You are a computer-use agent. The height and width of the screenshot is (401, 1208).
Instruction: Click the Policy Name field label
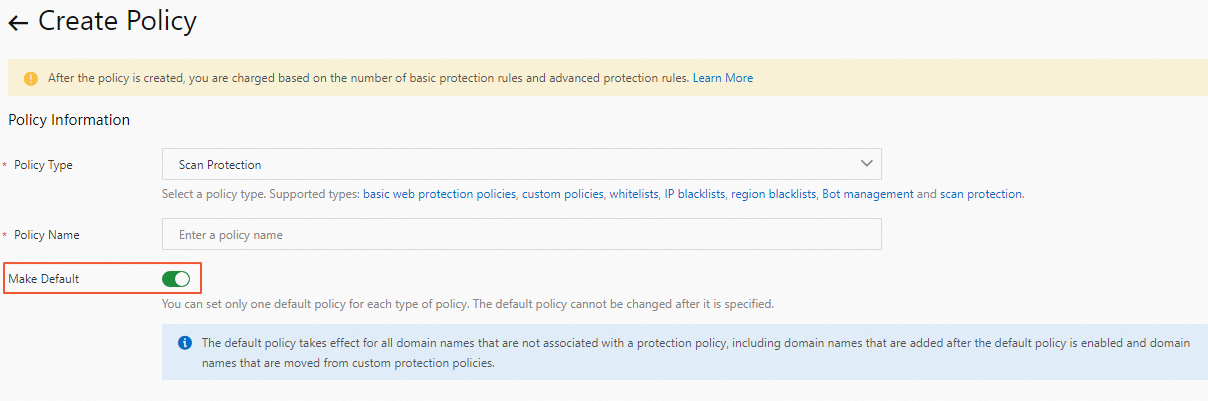[46, 235]
